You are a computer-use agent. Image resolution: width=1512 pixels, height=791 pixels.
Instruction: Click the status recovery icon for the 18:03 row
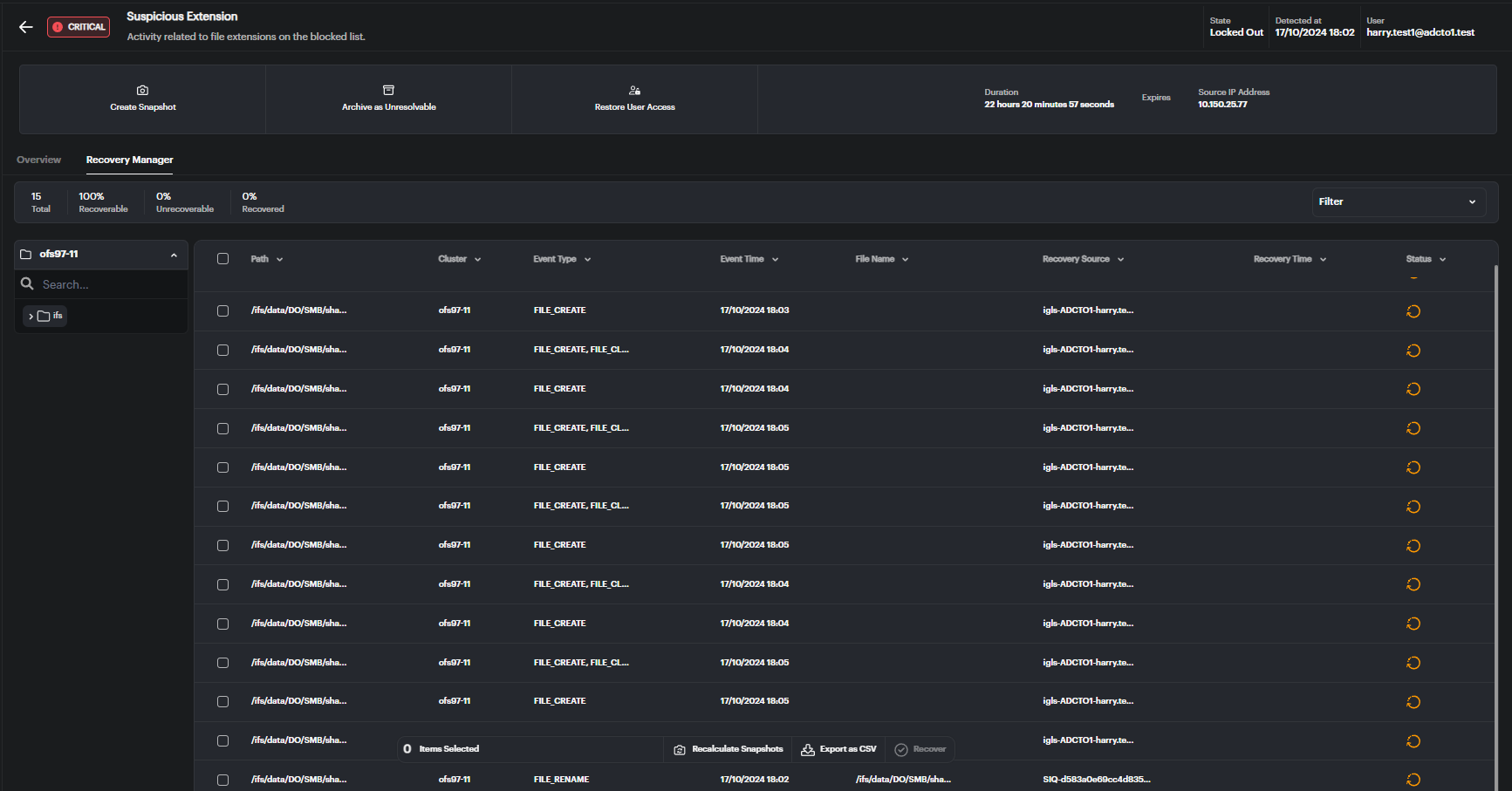coord(1413,311)
